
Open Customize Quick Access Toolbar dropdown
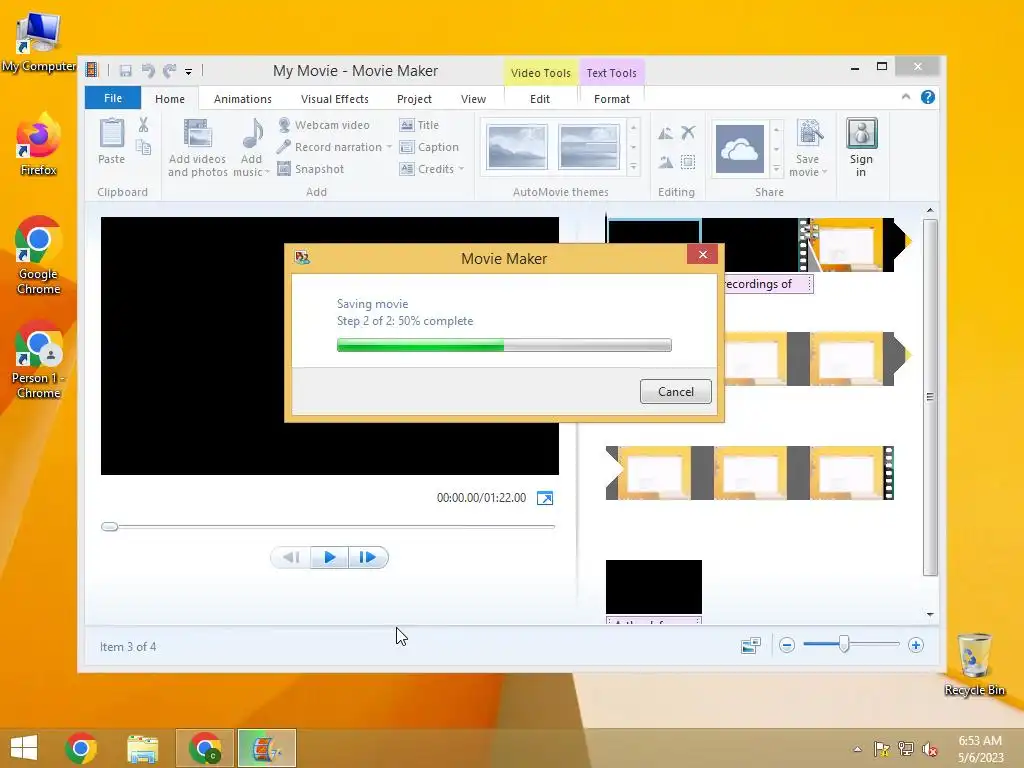pos(188,71)
